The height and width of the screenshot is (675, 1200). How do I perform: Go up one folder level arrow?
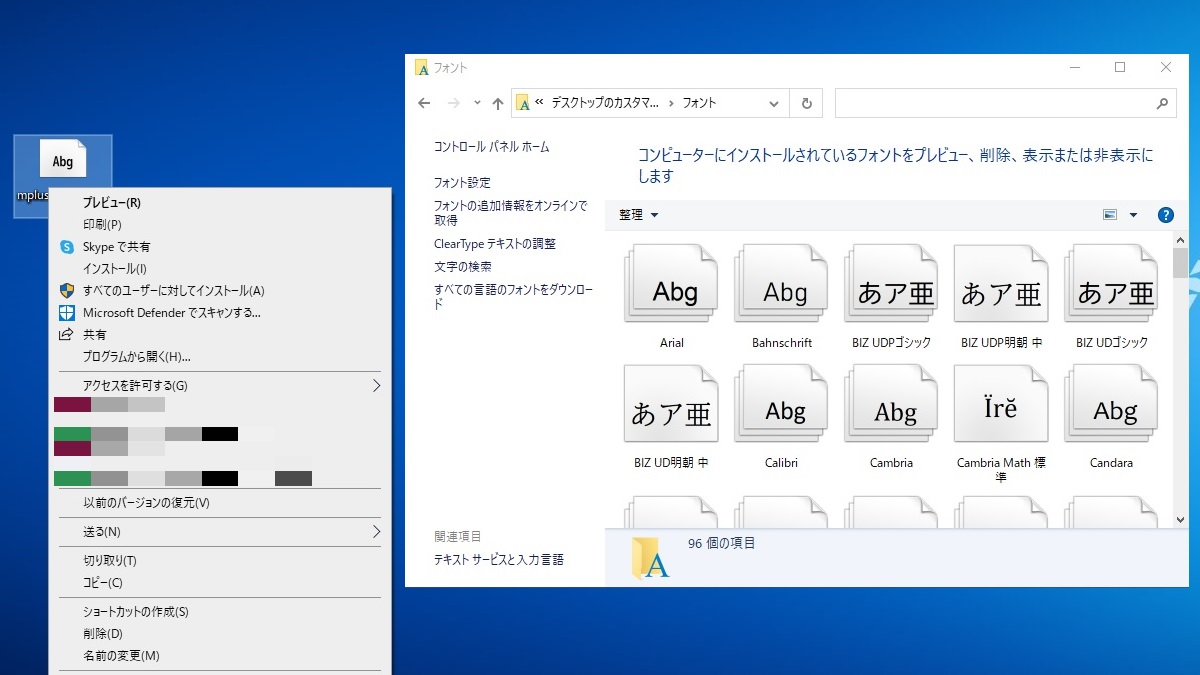(x=498, y=103)
